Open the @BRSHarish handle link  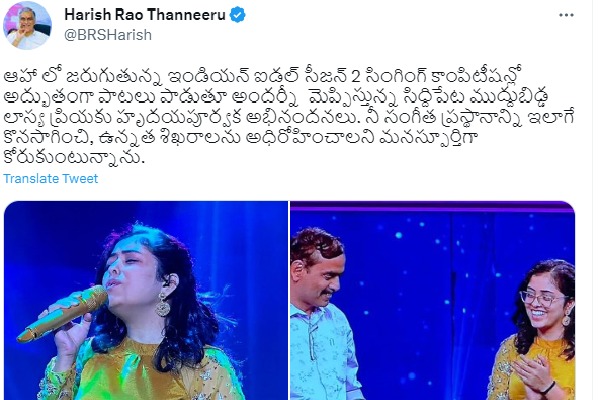pos(108,35)
